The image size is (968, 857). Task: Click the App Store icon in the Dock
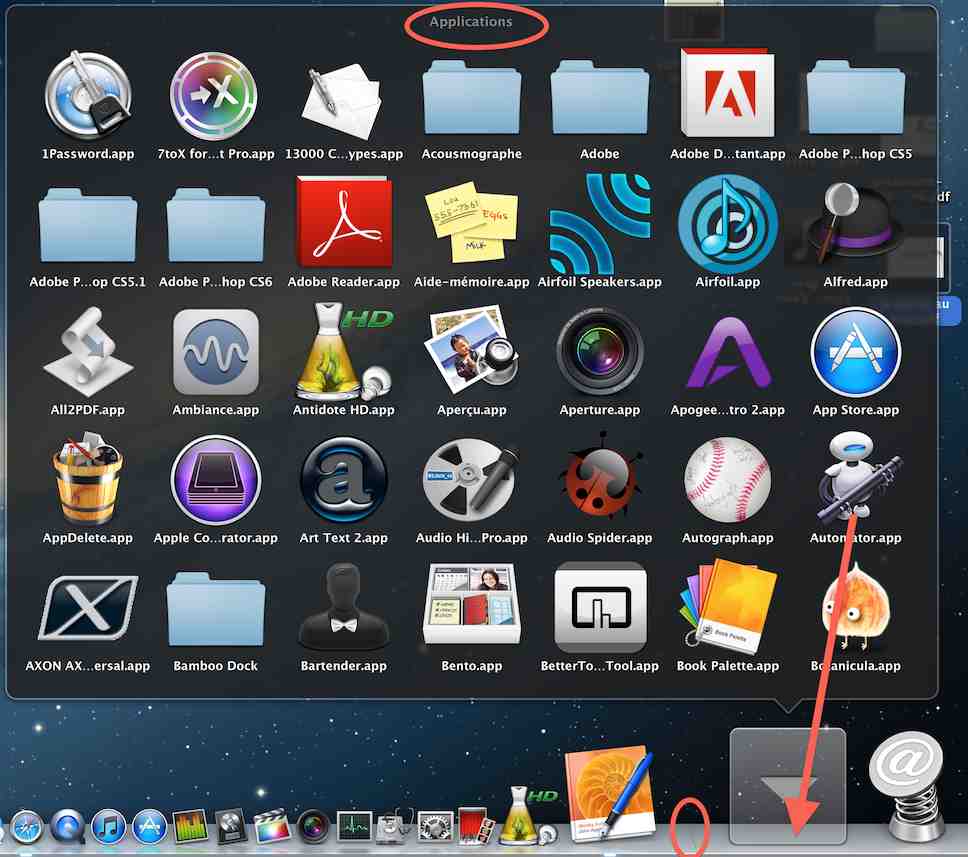tap(149, 827)
